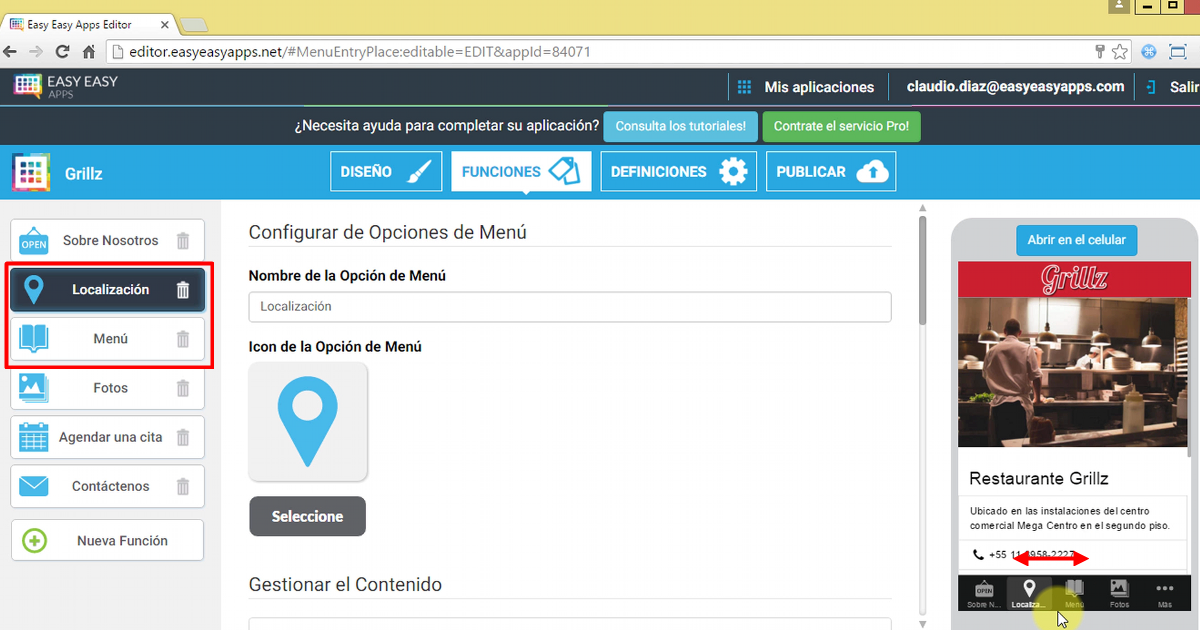Select the Menú book icon in sidebar
1200x630 pixels.
tap(33, 339)
